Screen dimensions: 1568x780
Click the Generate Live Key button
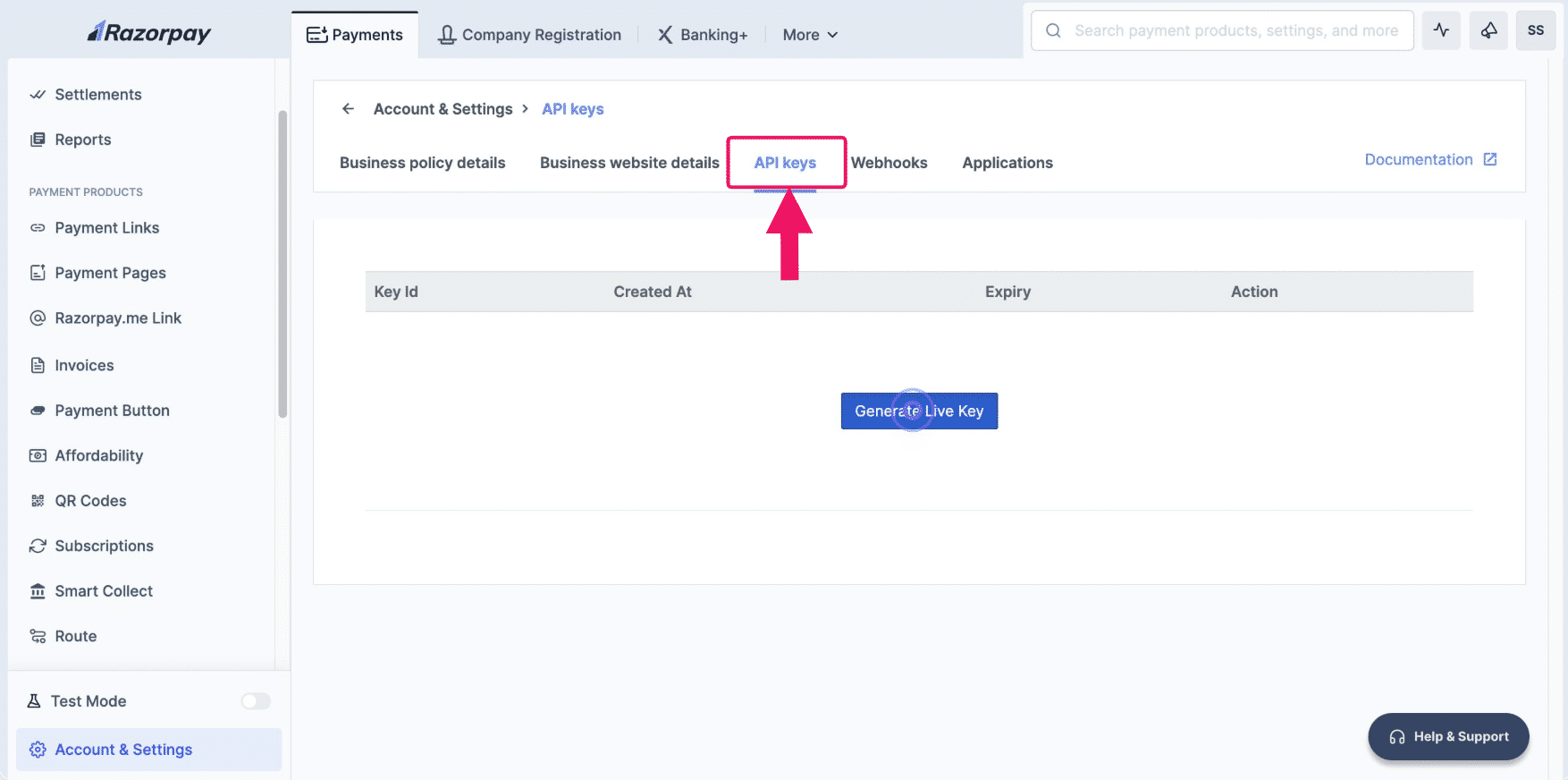click(x=919, y=411)
